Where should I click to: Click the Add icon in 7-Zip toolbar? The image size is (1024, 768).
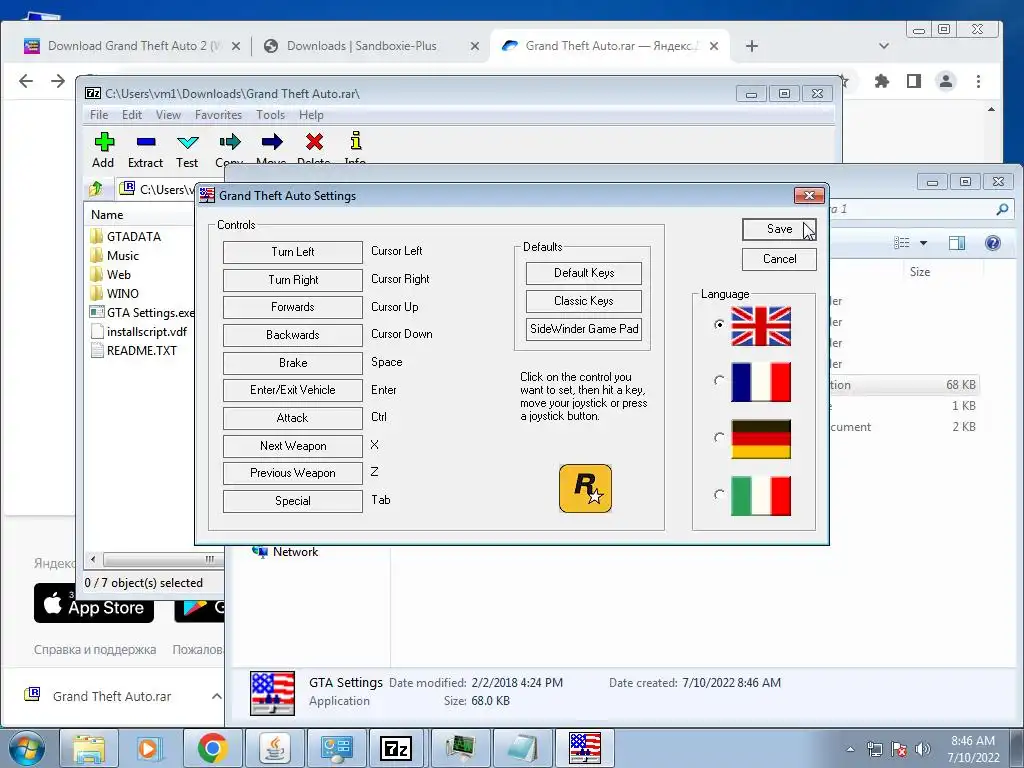coord(104,142)
